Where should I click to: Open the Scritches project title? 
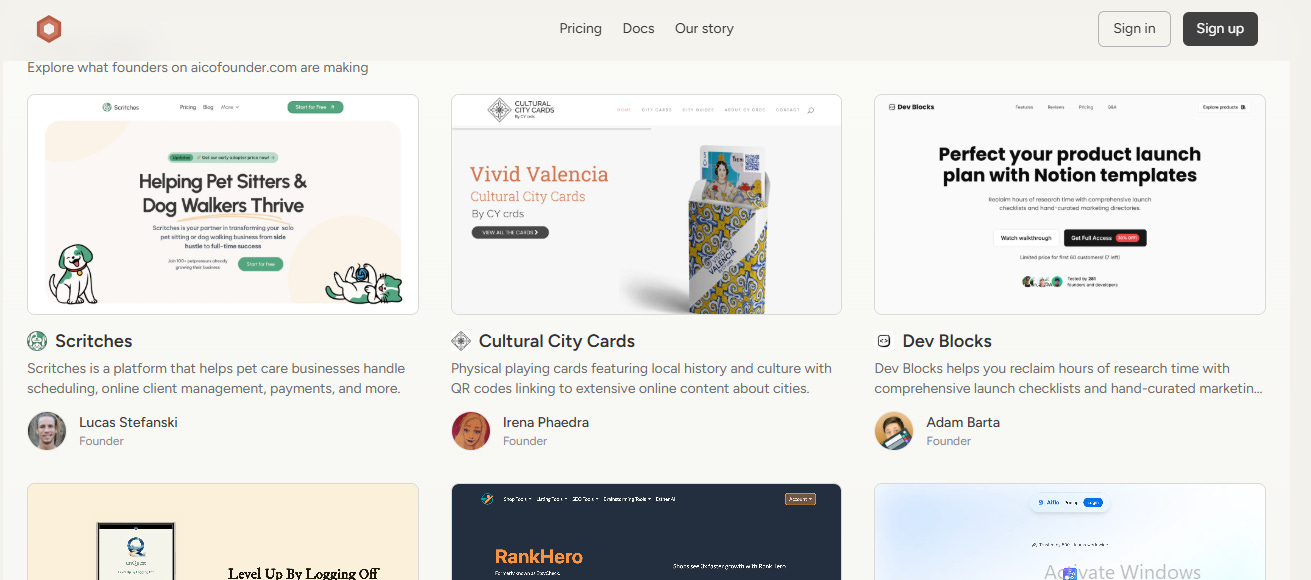[x=93, y=341]
